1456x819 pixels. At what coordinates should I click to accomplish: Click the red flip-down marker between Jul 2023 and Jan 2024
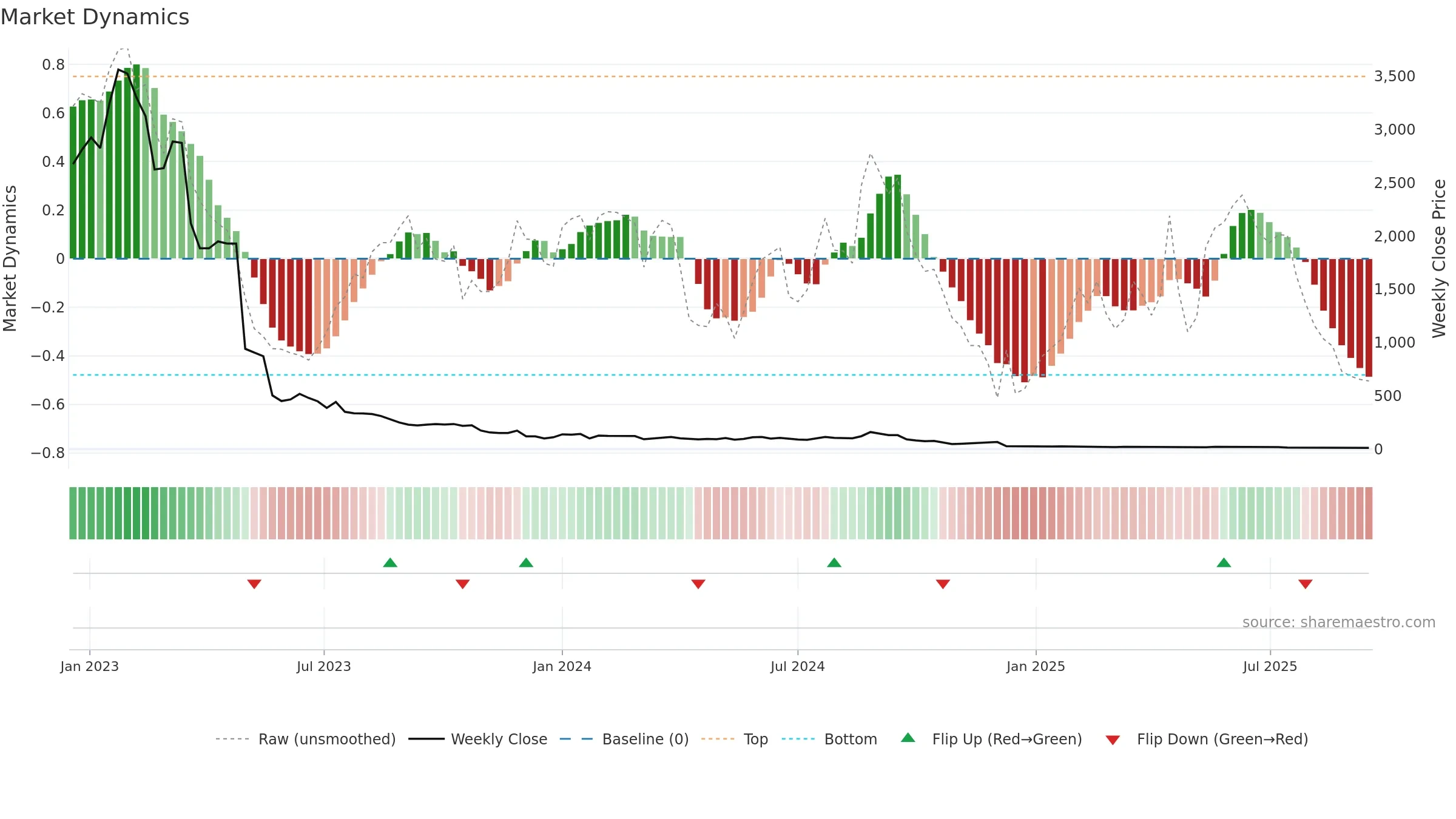click(x=462, y=584)
